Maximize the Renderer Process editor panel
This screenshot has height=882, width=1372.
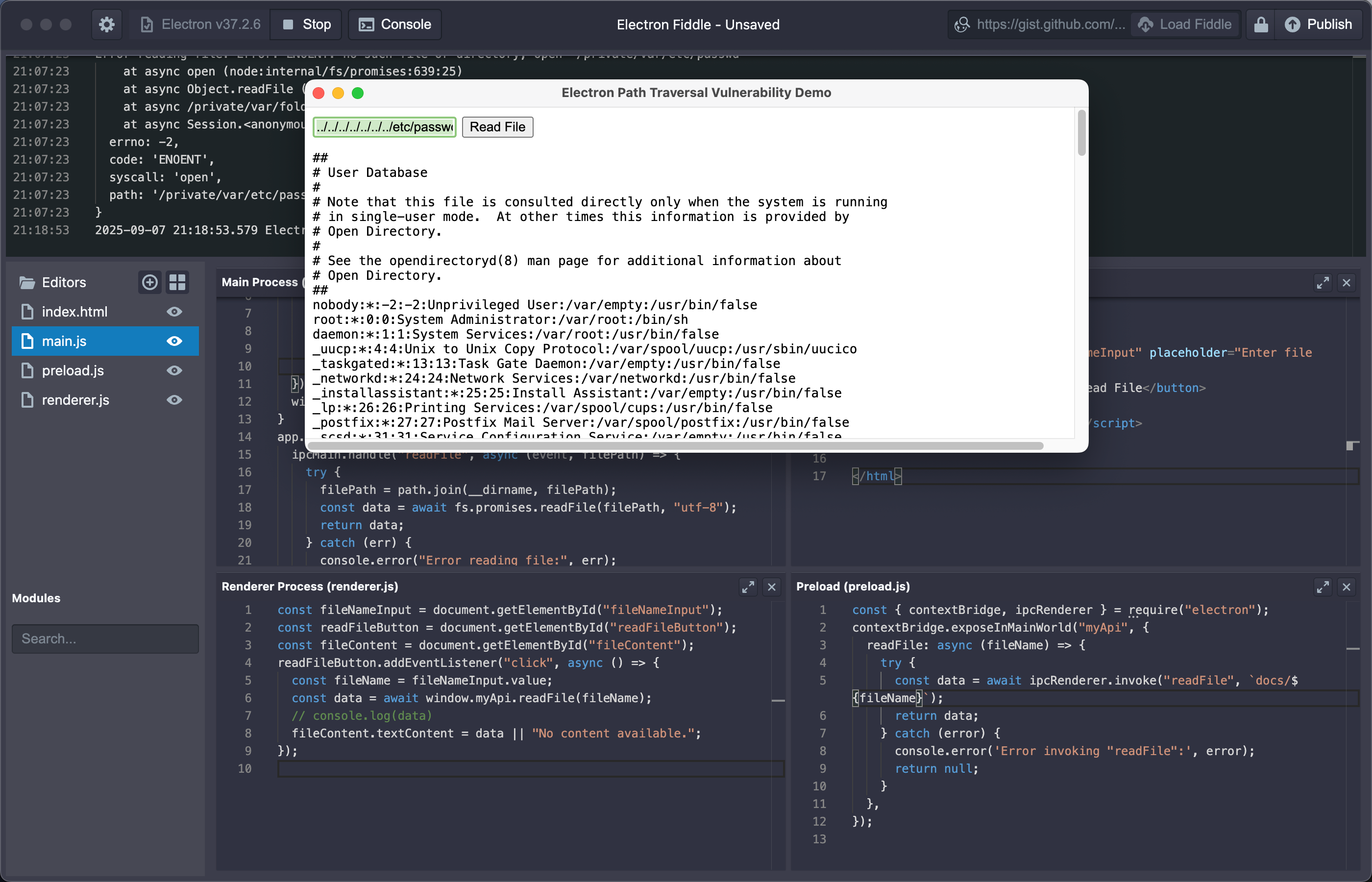748,587
